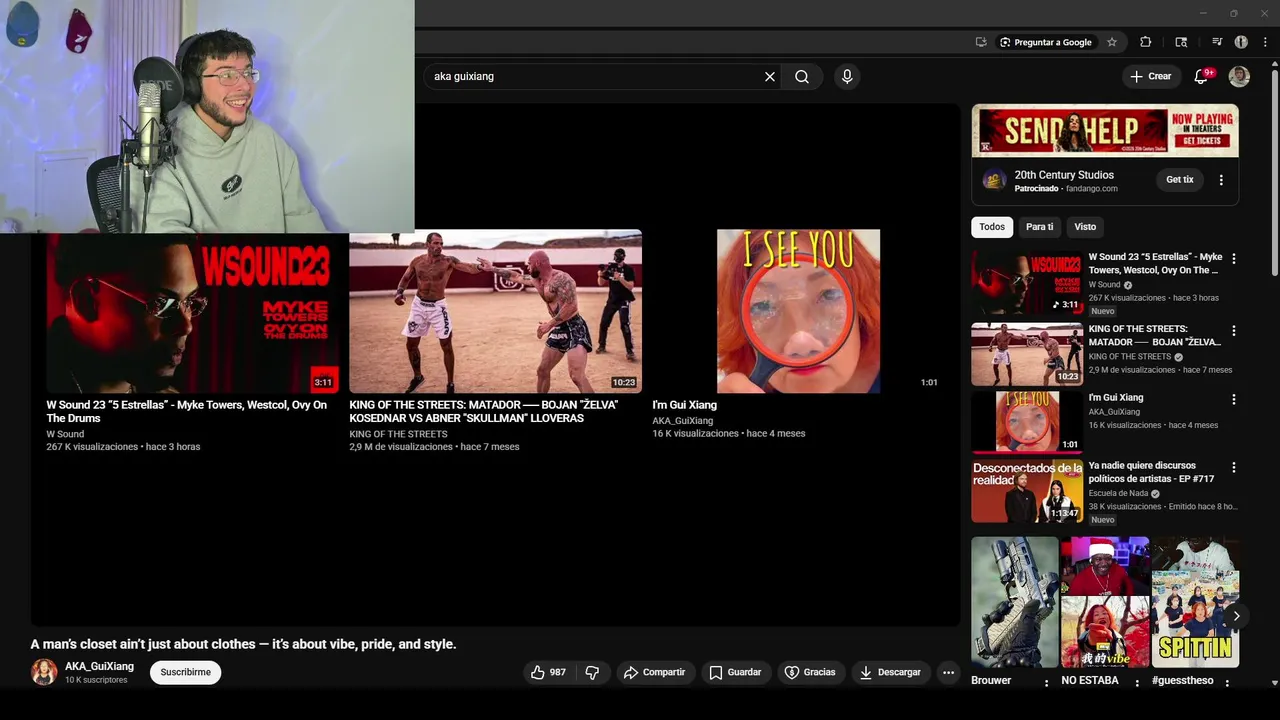Image resolution: width=1280 pixels, height=720 pixels.
Task: Open options for the NO ESTABA Short
Action: (1137, 683)
